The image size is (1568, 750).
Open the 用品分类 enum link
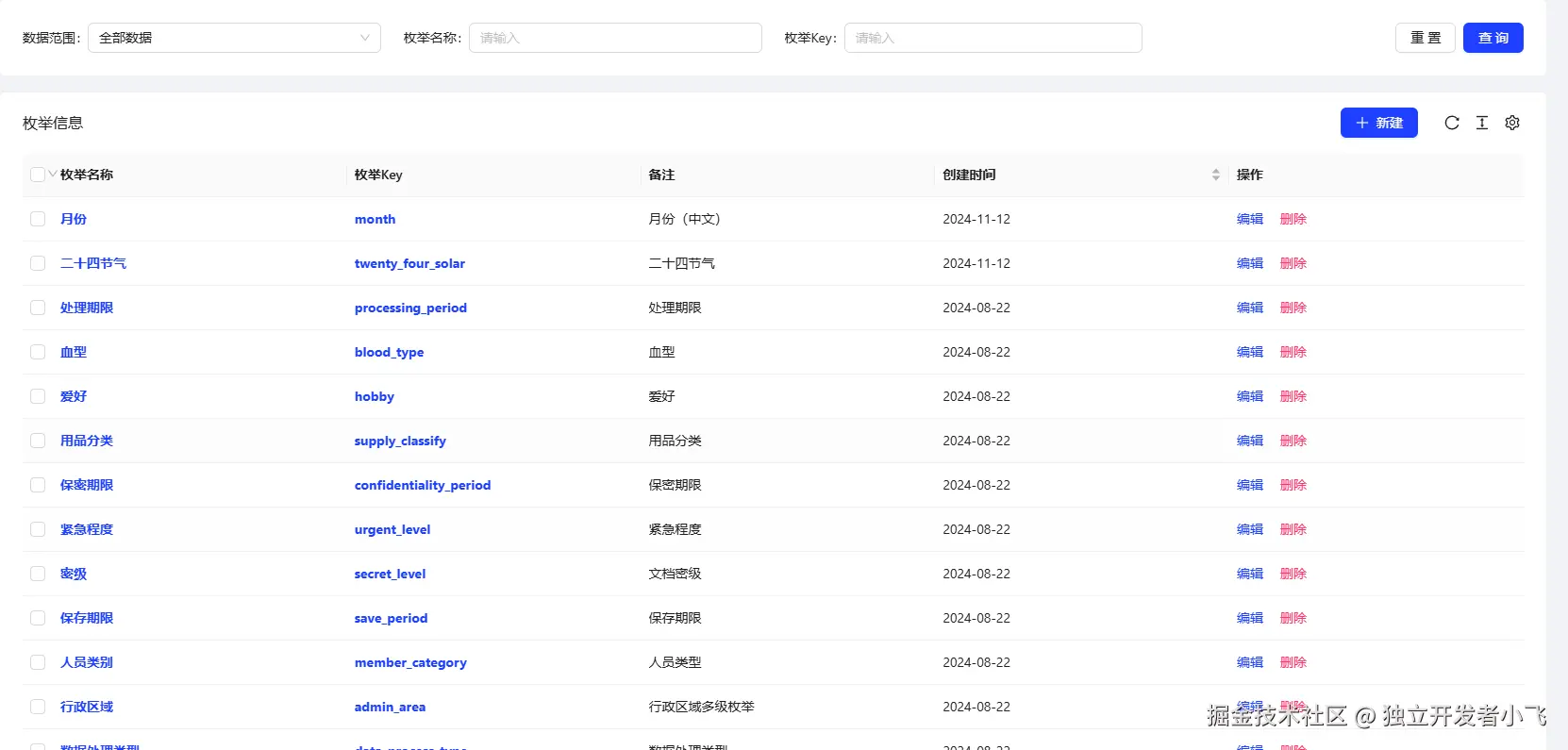pyautogui.click(x=87, y=441)
